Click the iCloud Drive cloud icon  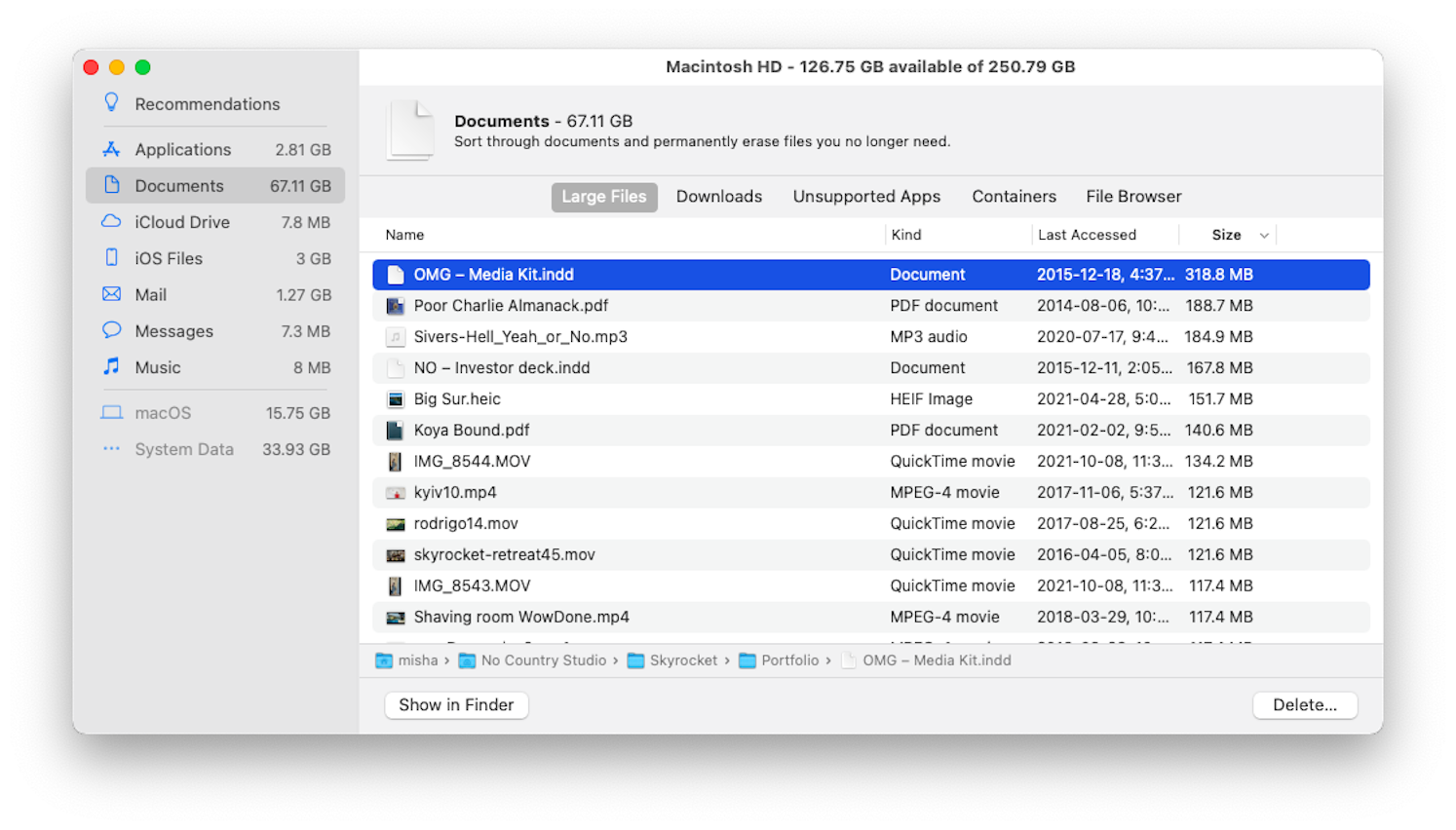point(111,221)
